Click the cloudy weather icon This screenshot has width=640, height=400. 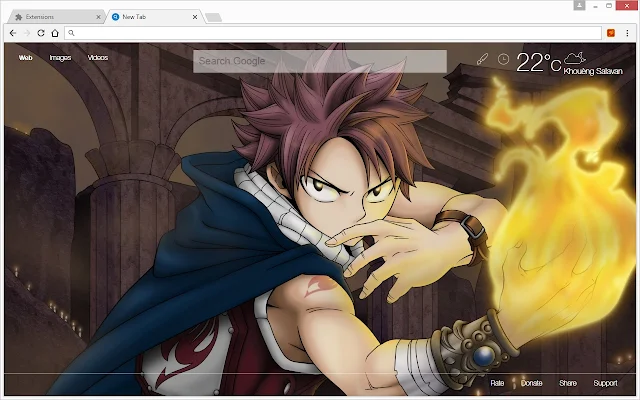point(574,58)
